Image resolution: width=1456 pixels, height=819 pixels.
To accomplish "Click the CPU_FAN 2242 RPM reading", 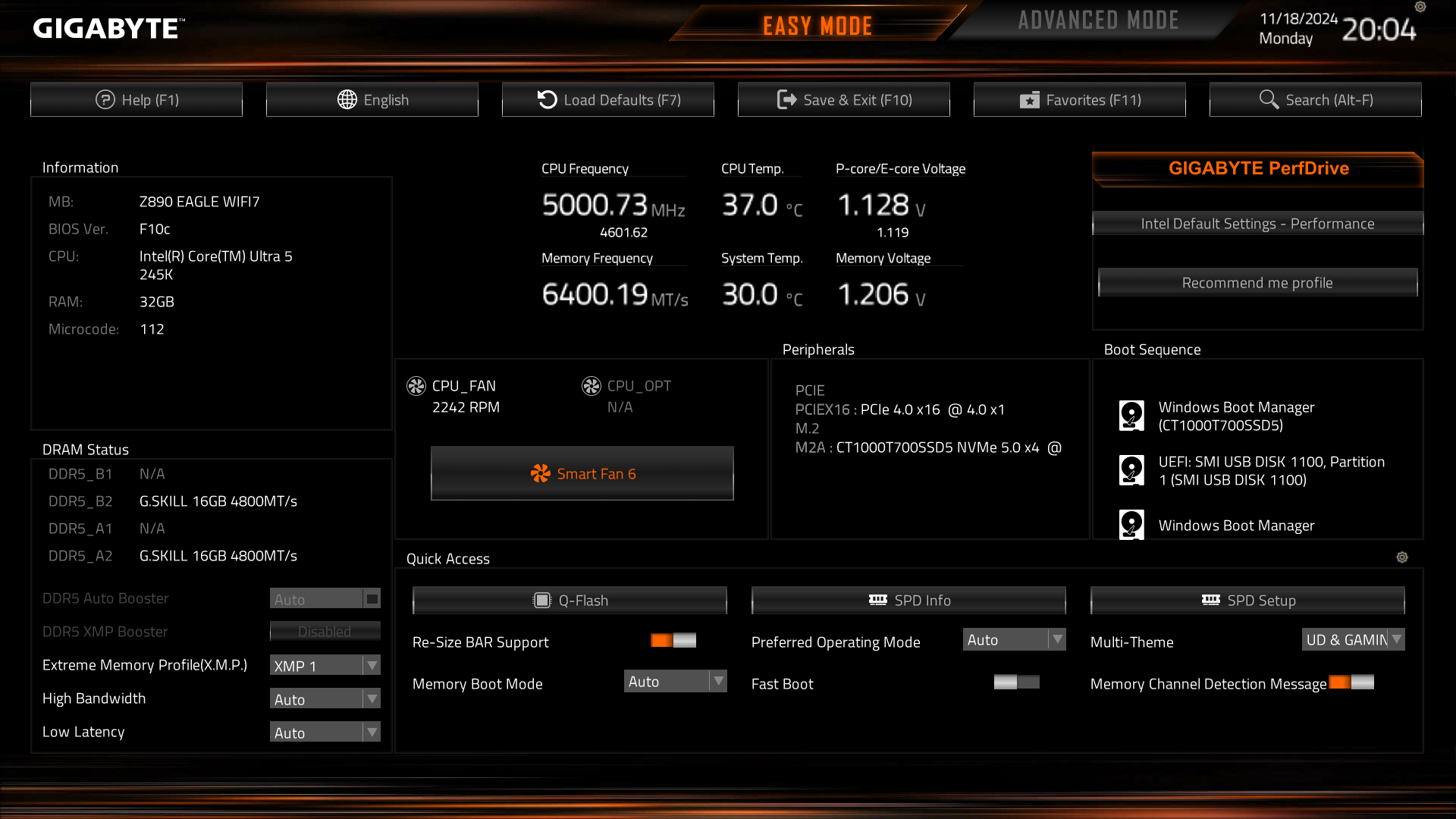I will click(466, 407).
